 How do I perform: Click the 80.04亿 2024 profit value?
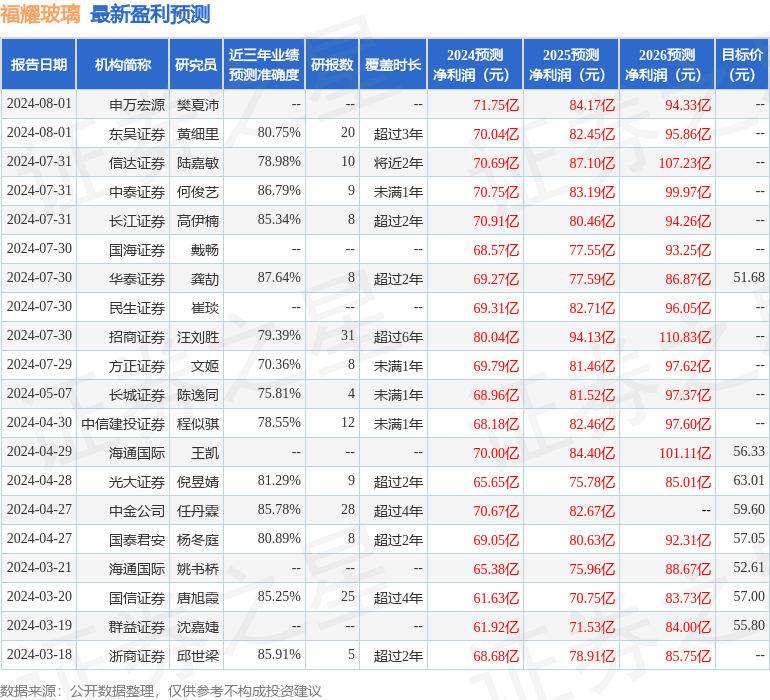point(496,337)
